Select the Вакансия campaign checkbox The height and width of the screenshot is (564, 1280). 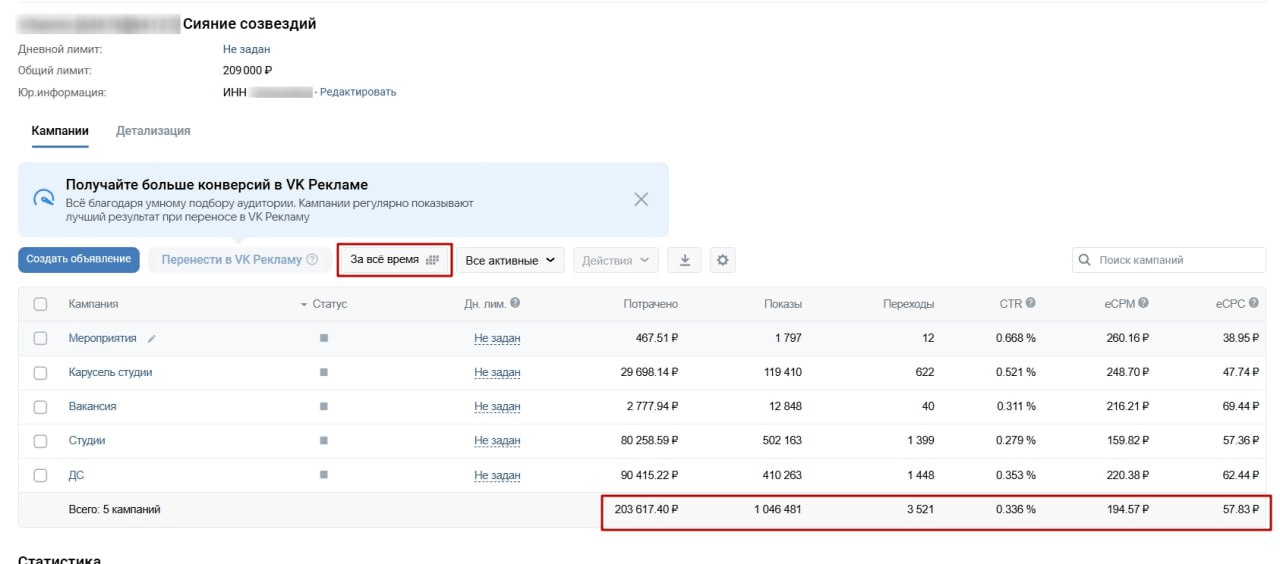41,406
